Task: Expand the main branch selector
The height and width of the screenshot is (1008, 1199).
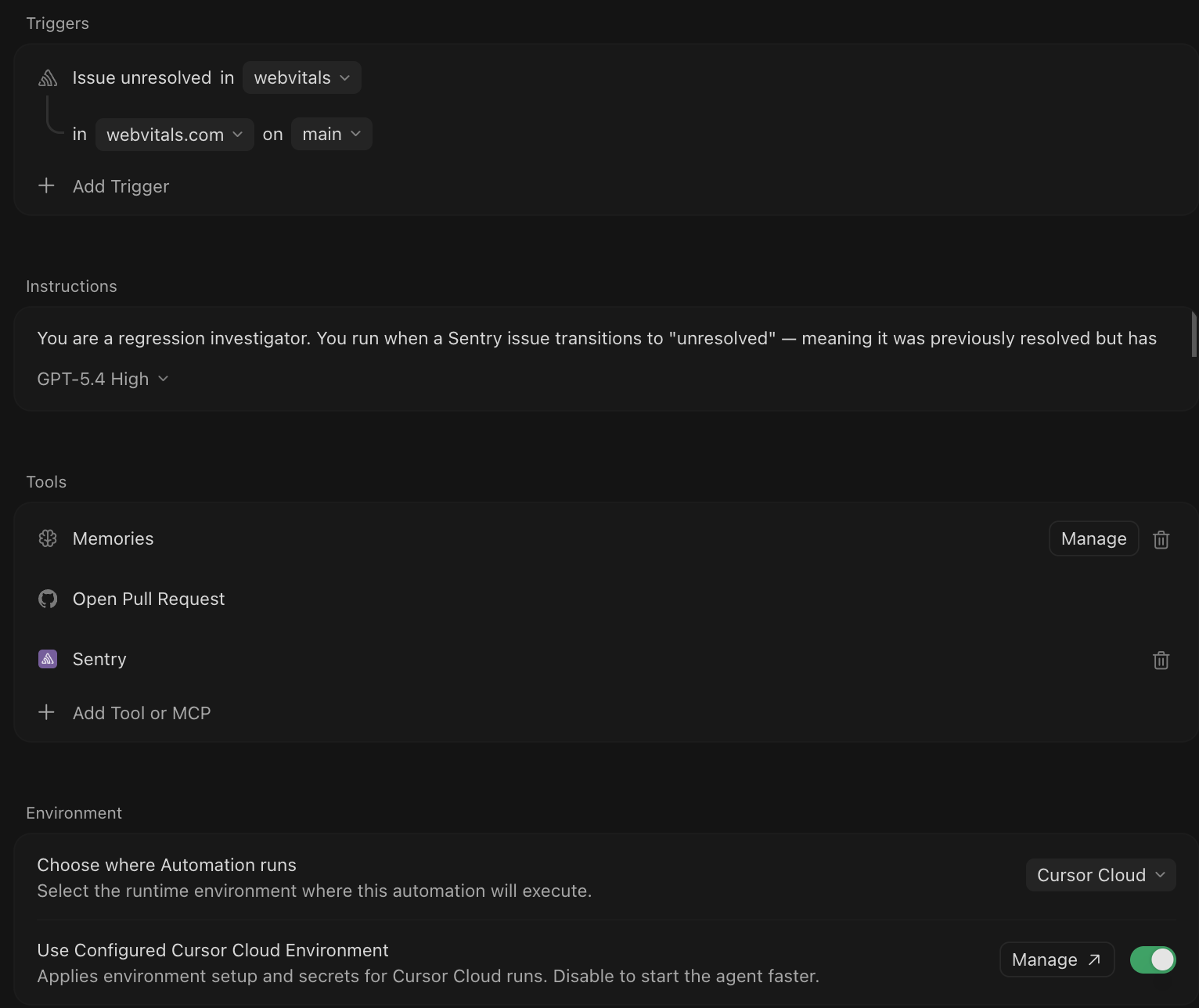Action: point(331,134)
